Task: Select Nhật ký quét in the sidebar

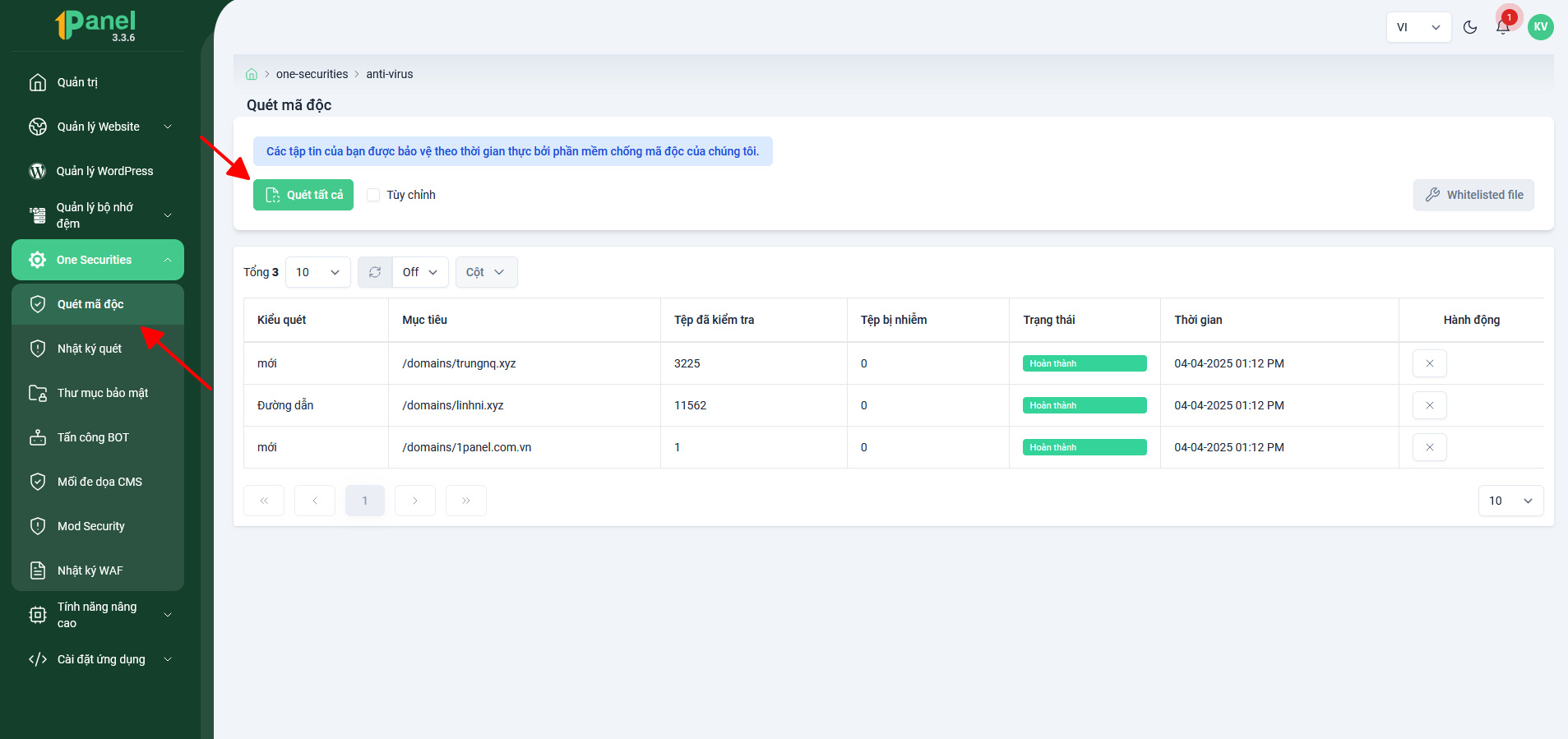Action: [98, 349]
